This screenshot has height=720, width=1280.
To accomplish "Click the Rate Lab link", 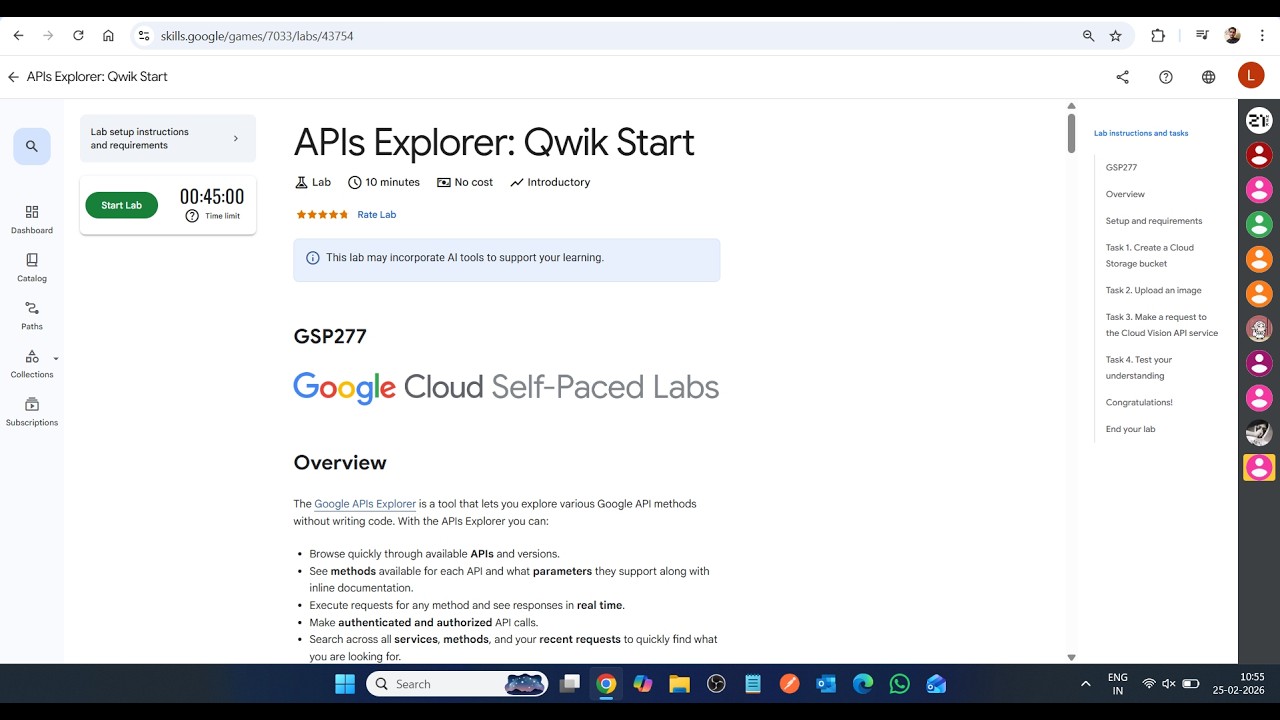I will pos(377,215).
